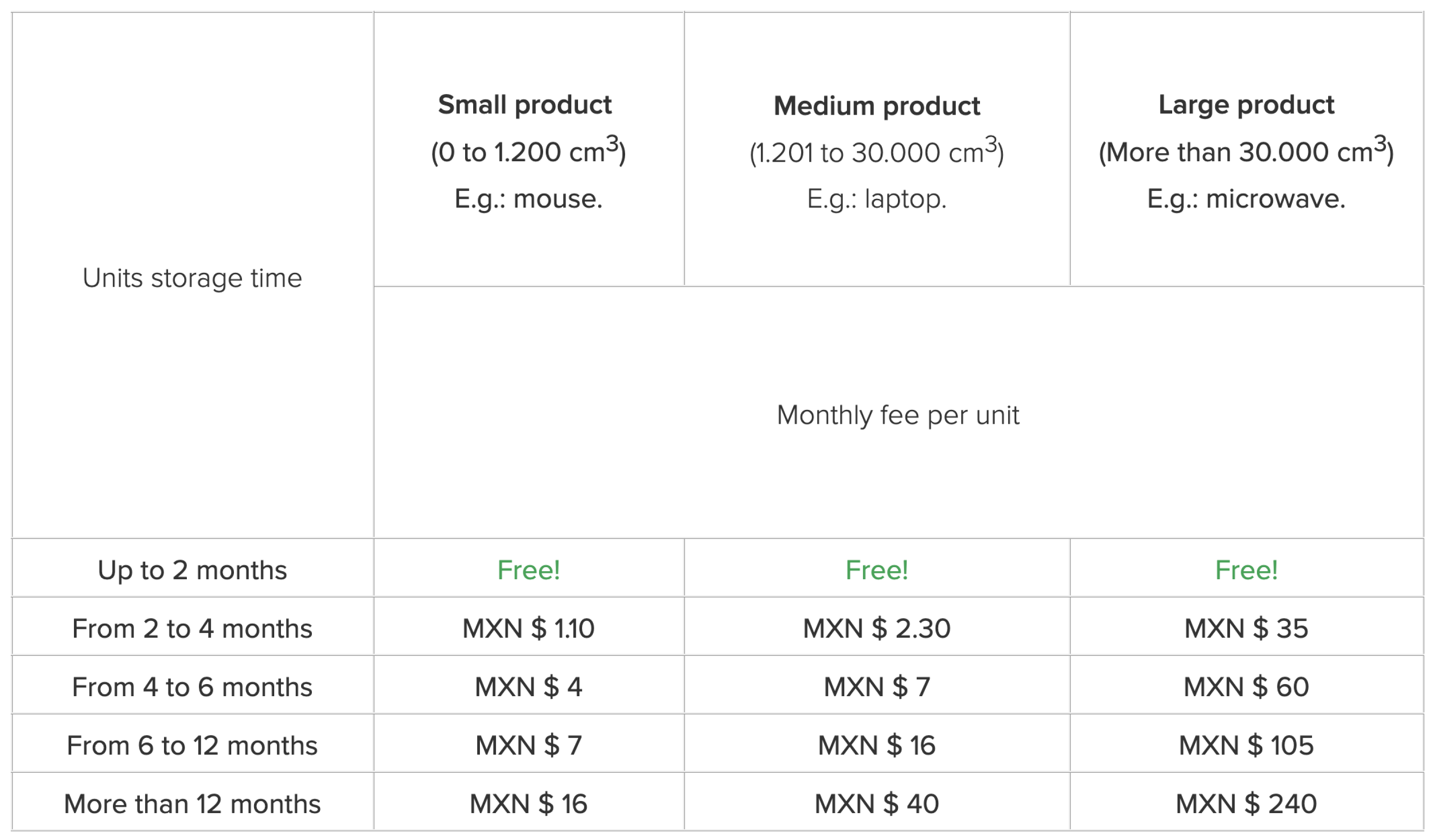The image size is (1433, 840).
Task: Select the More than 12 months row label
Action: point(192,804)
